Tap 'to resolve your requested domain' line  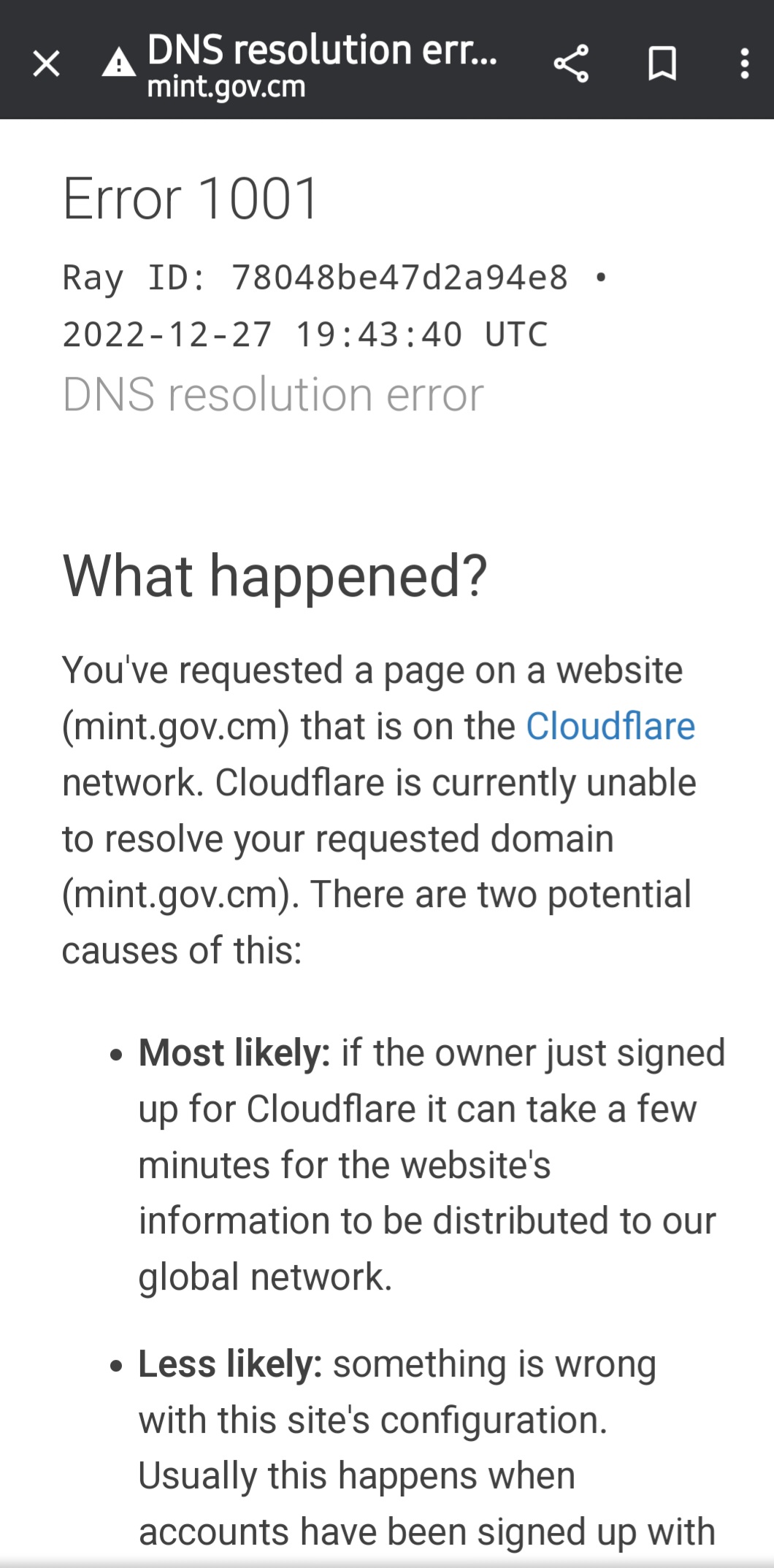338,839
